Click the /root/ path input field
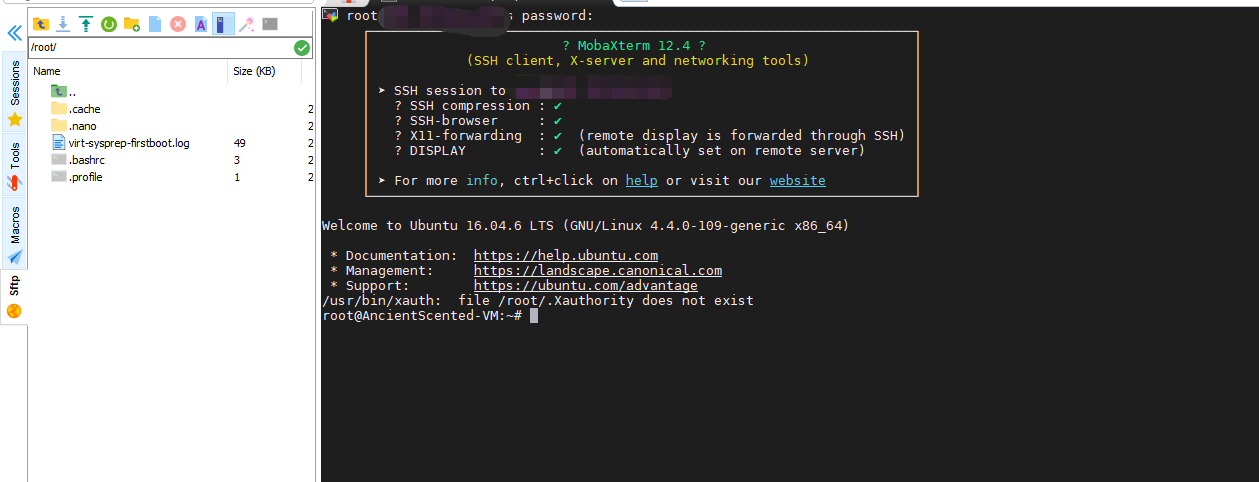 [160, 48]
